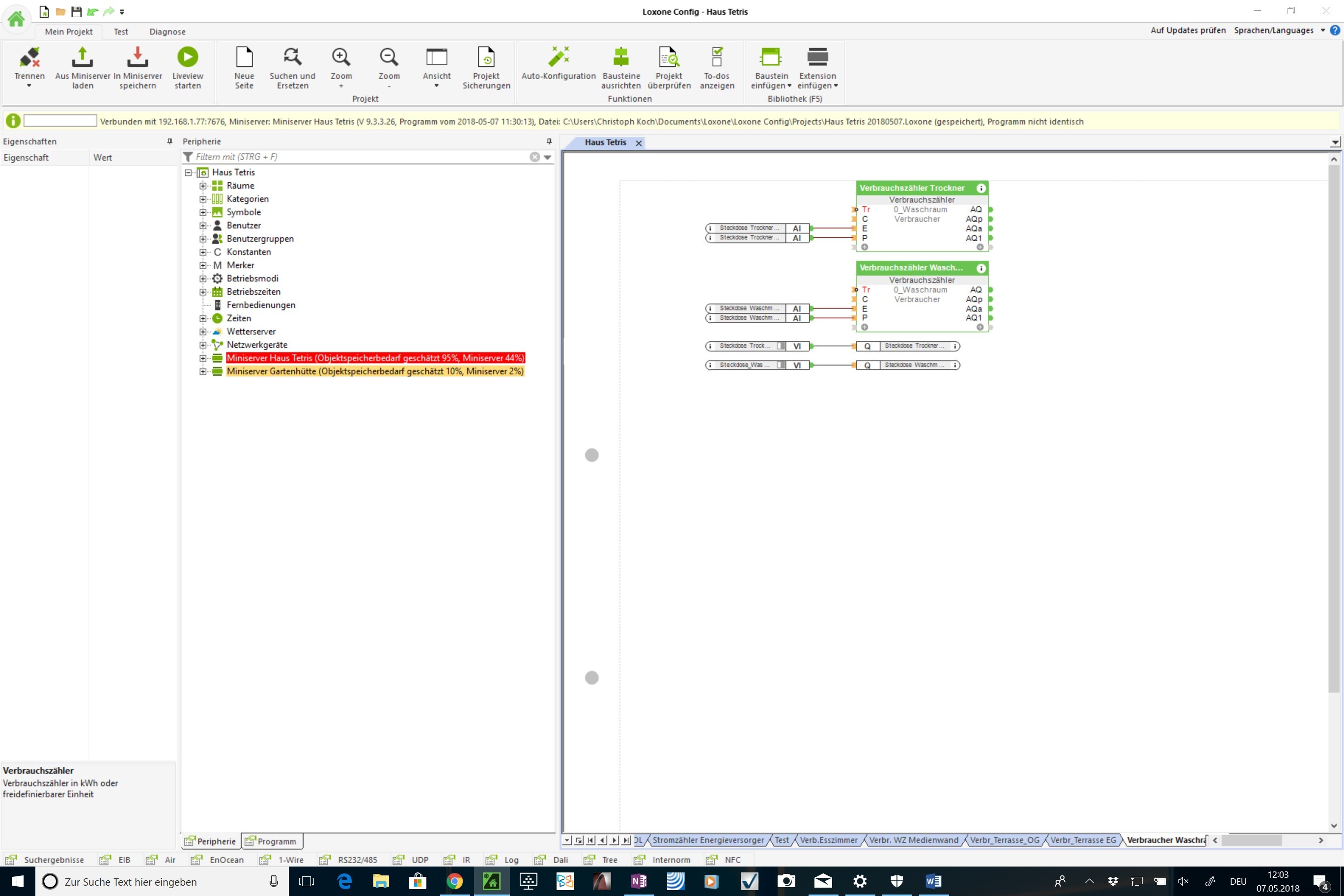Click info icon on Verbrauchszähler Trockner block

tap(980, 189)
